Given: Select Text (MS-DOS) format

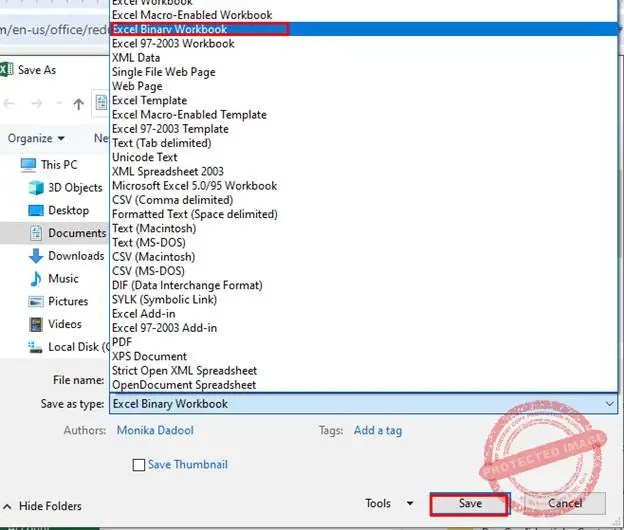Looking at the screenshot, I should 363,243.
